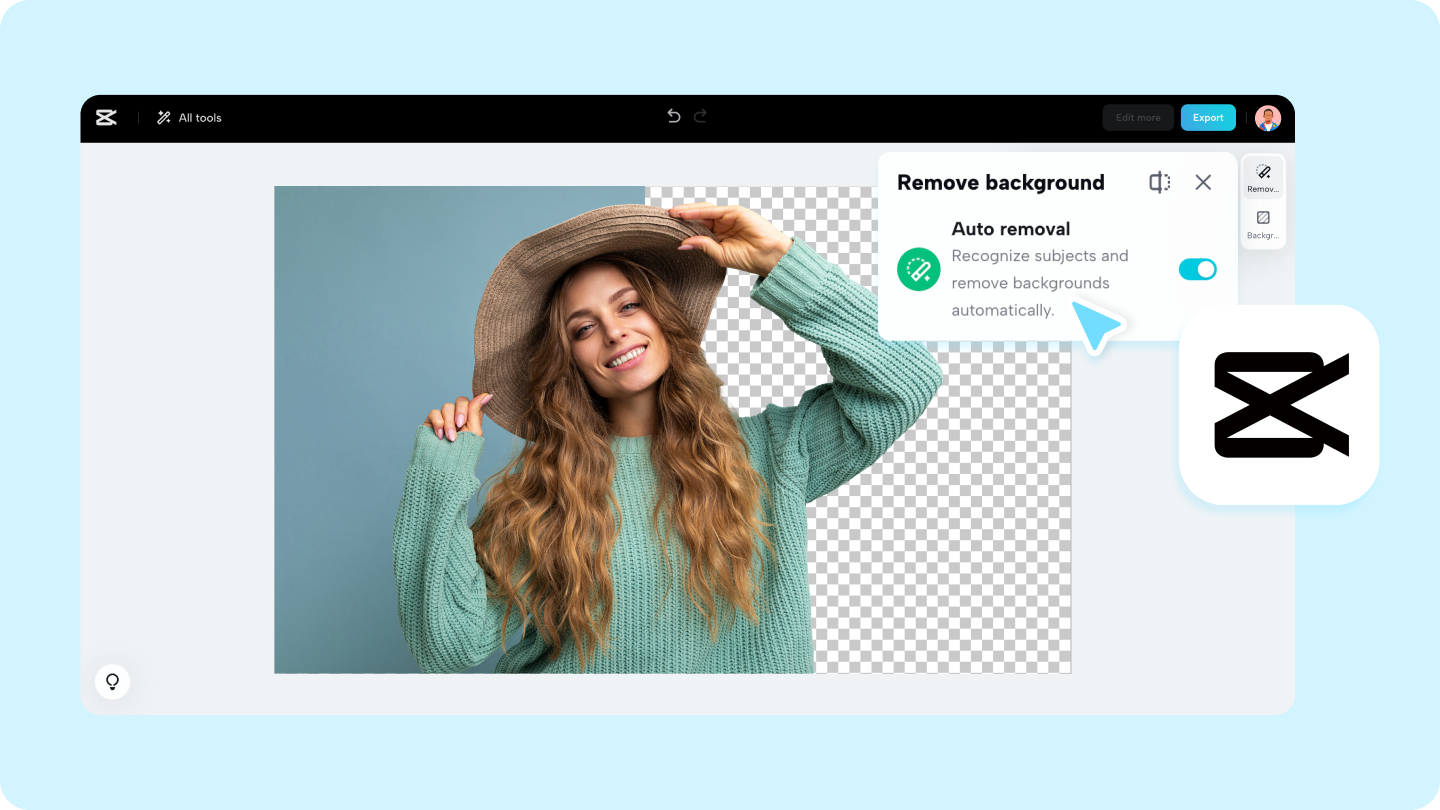1440x810 pixels.
Task: Click the green Auto removal wand icon
Action: 918,269
